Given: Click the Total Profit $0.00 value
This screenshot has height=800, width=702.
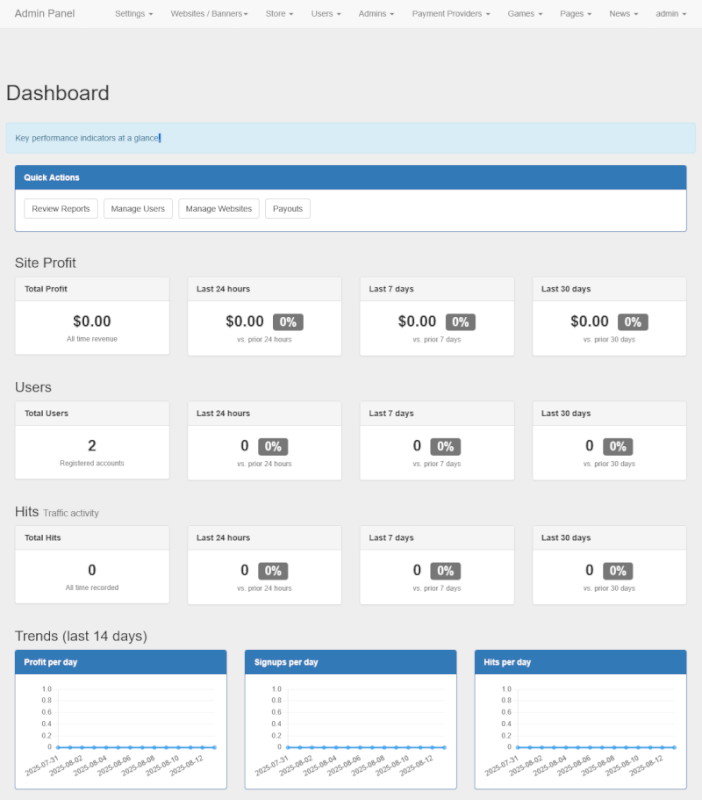Looking at the screenshot, I should tap(92, 322).
